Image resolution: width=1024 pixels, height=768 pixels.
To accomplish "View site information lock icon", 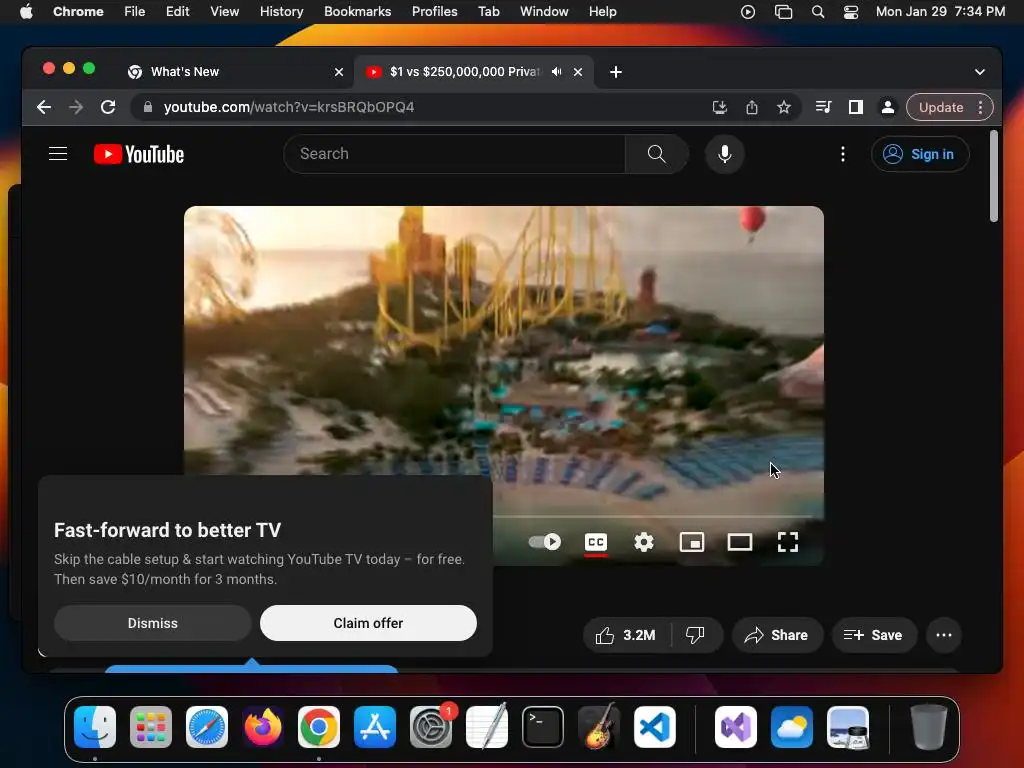I will (x=148, y=107).
